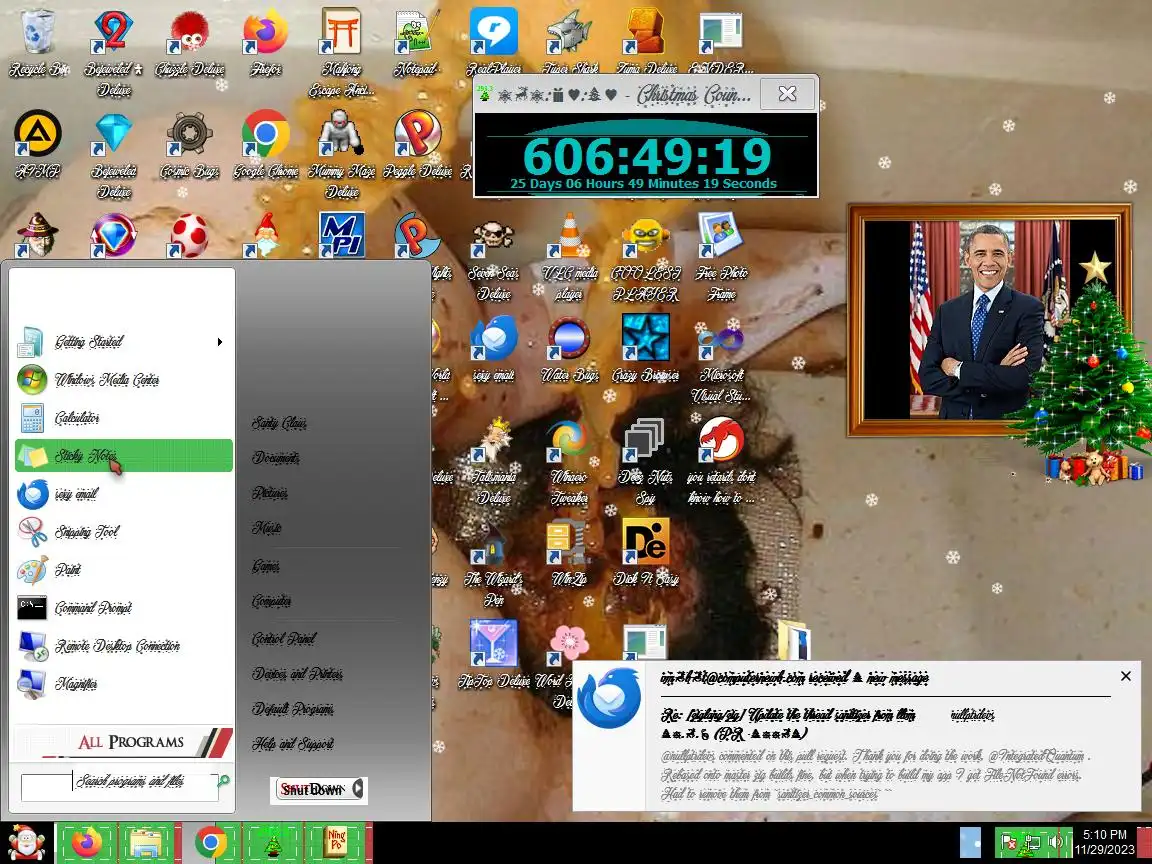
Task: Open Documents link in Start menu
Action: point(275,458)
